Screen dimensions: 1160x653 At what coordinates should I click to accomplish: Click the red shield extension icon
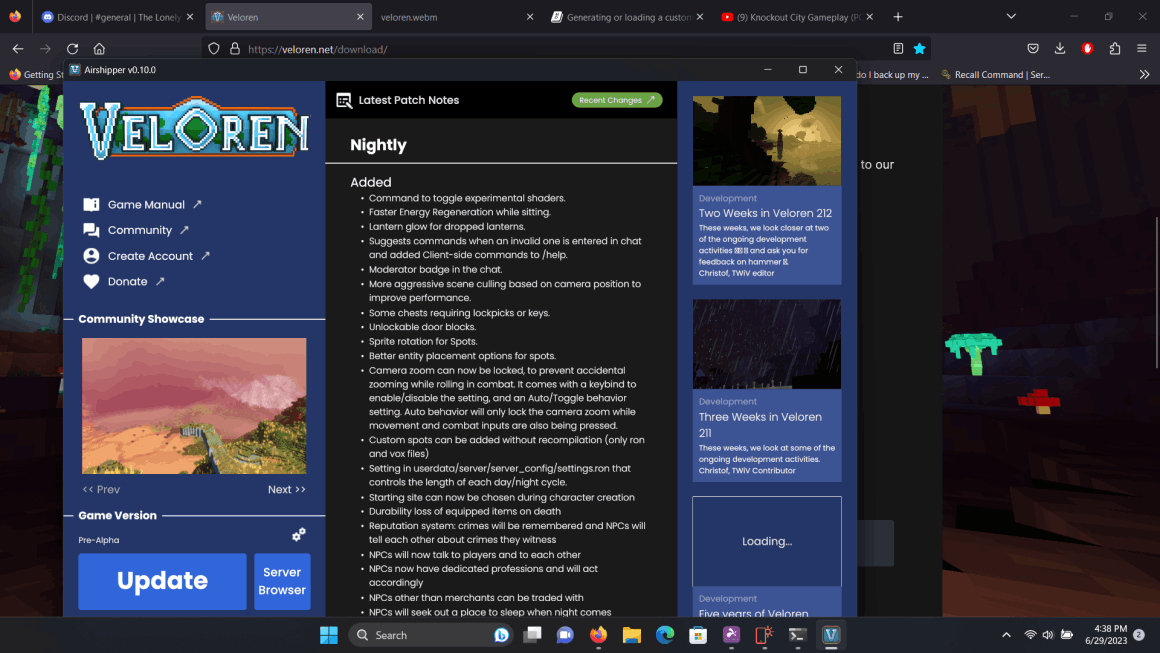[1088, 49]
